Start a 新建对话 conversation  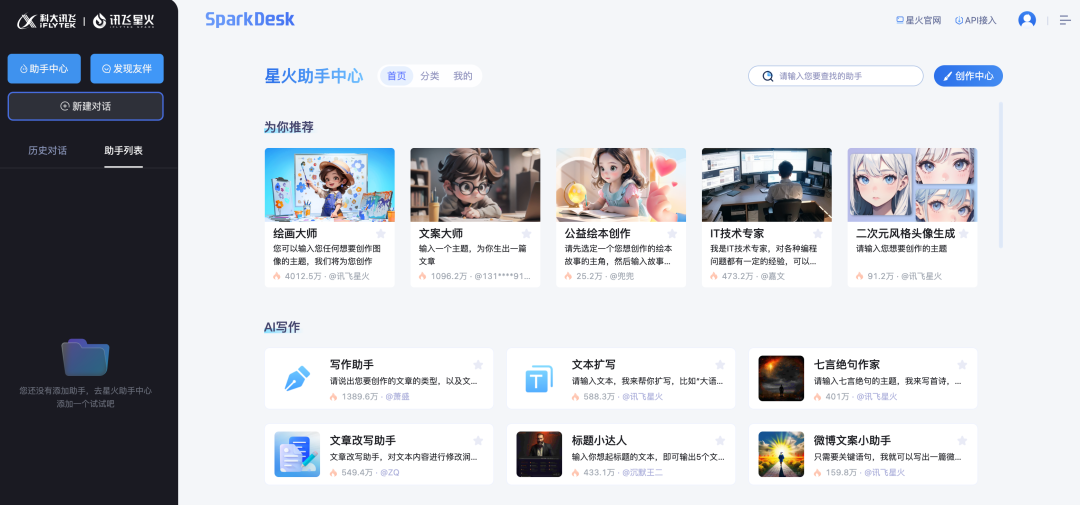85,106
